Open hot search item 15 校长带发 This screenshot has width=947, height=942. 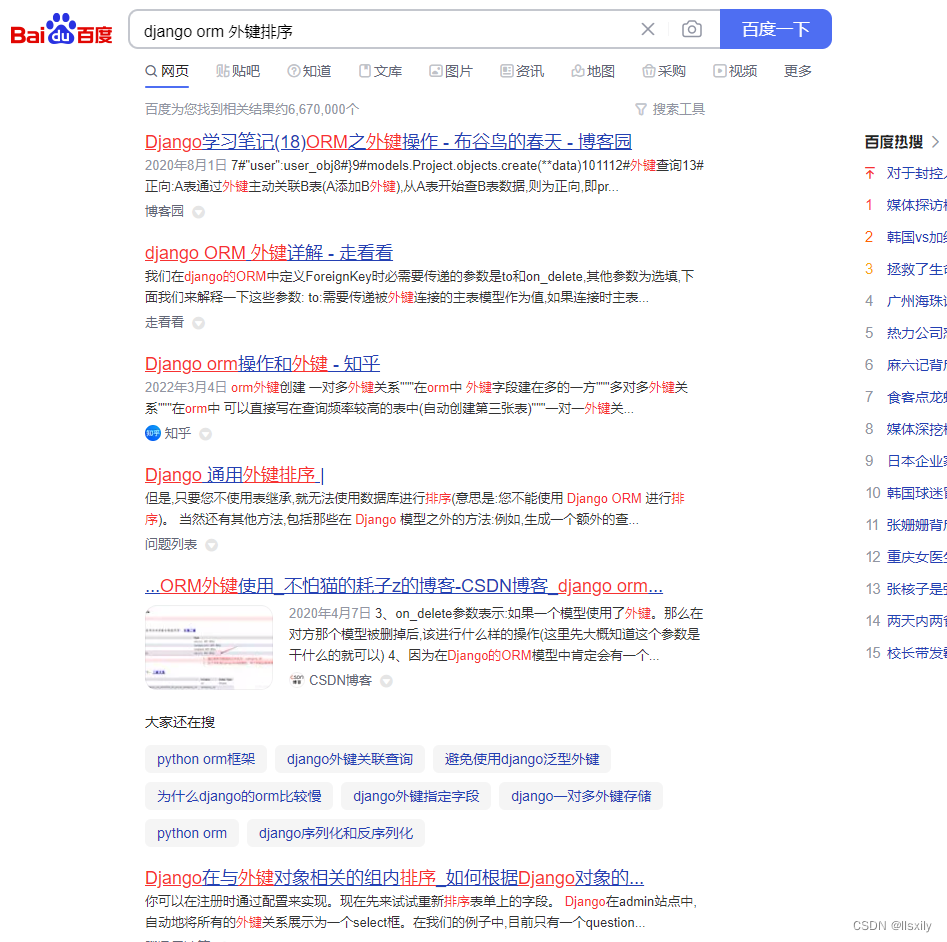pyautogui.click(x=916, y=653)
